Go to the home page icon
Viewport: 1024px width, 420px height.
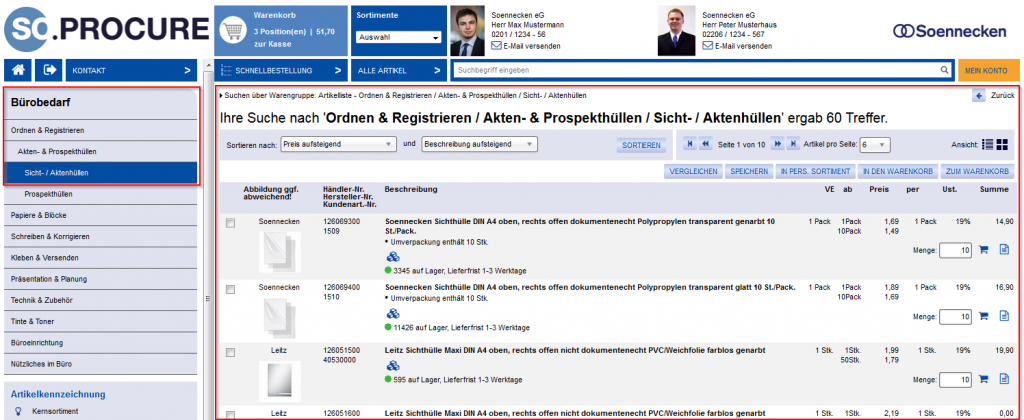click(x=18, y=70)
